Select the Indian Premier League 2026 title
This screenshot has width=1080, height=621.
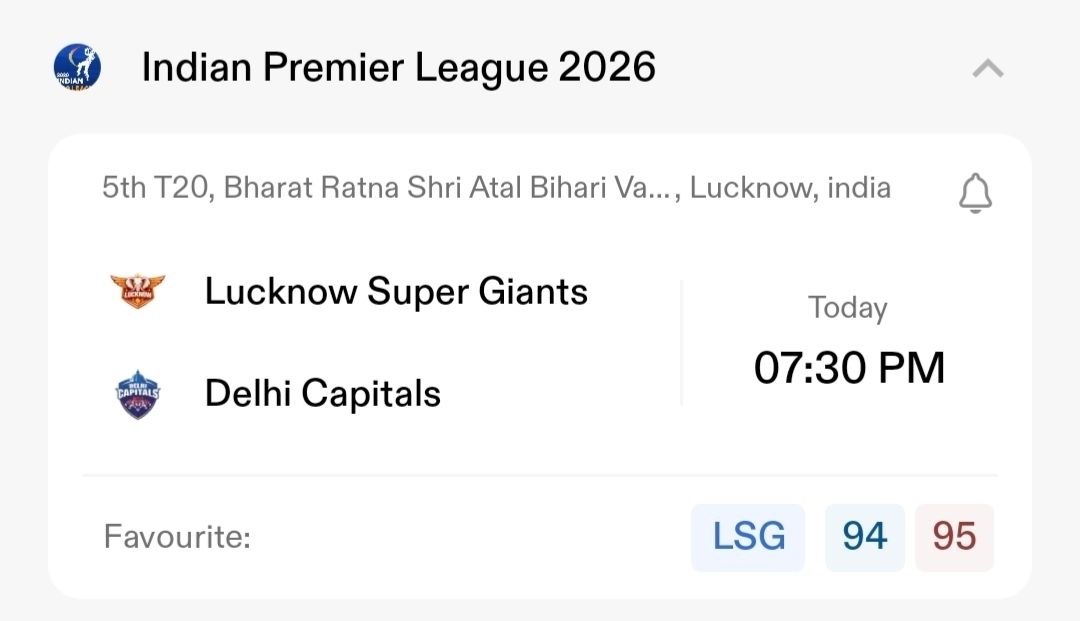398,68
